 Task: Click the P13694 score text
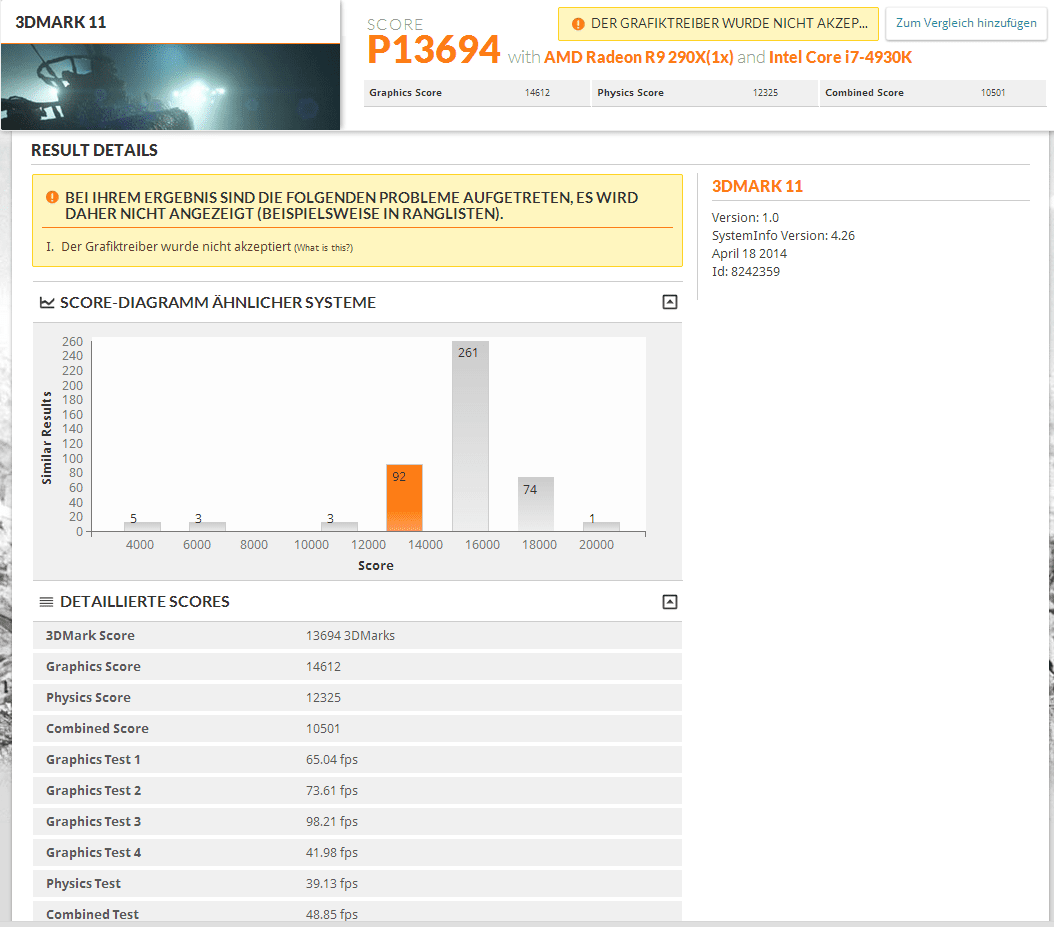(434, 50)
